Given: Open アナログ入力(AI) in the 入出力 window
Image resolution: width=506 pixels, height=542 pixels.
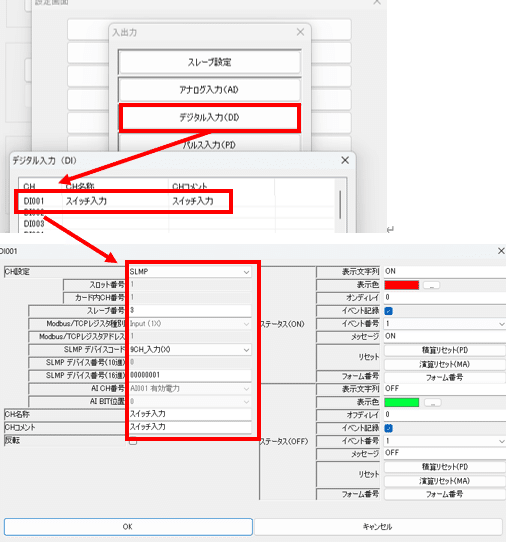Looking at the screenshot, I should (x=209, y=90).
